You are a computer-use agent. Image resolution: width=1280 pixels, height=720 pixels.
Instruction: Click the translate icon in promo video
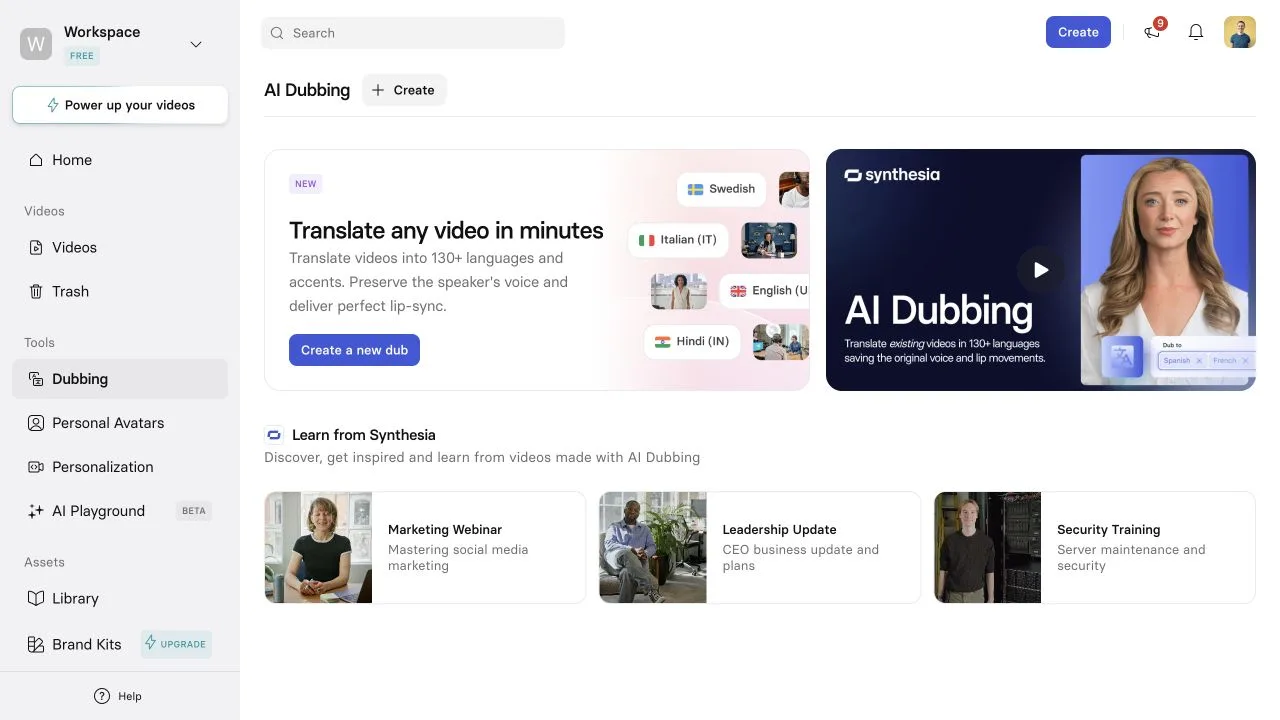pos(1122,357)
